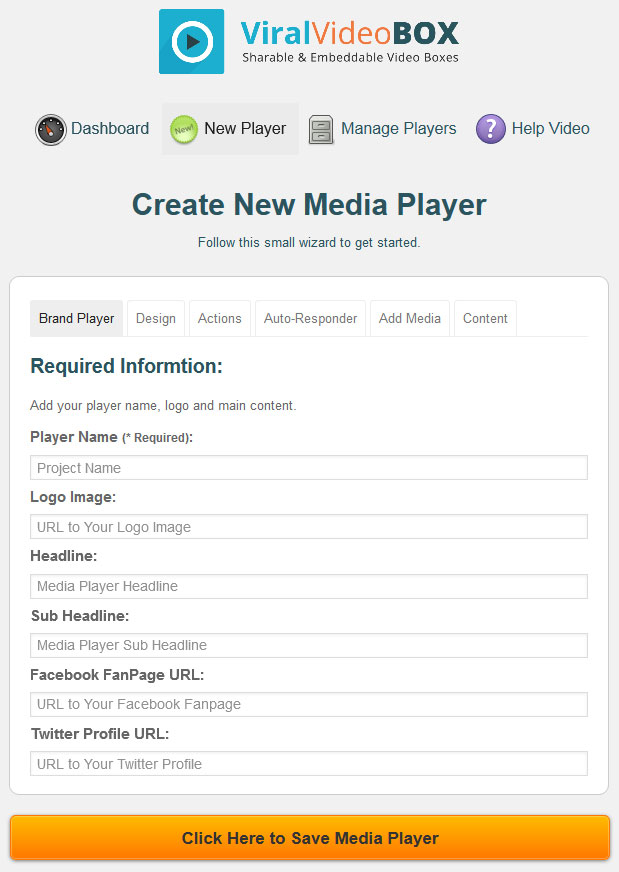
Task: Open the Auto-Responder tab
Action: (x=310, y=318)
